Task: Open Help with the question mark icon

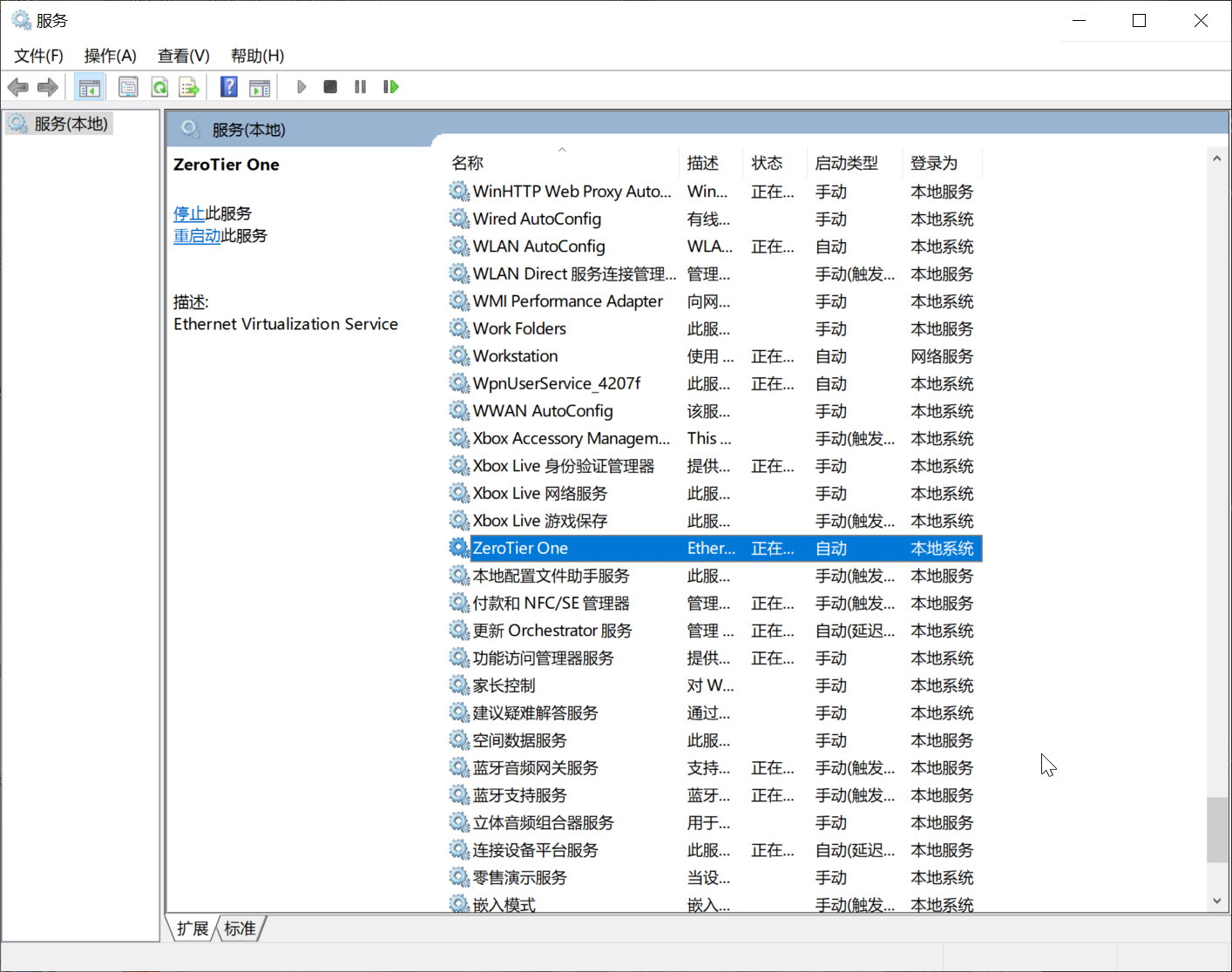Action: [x=229, y=87]
